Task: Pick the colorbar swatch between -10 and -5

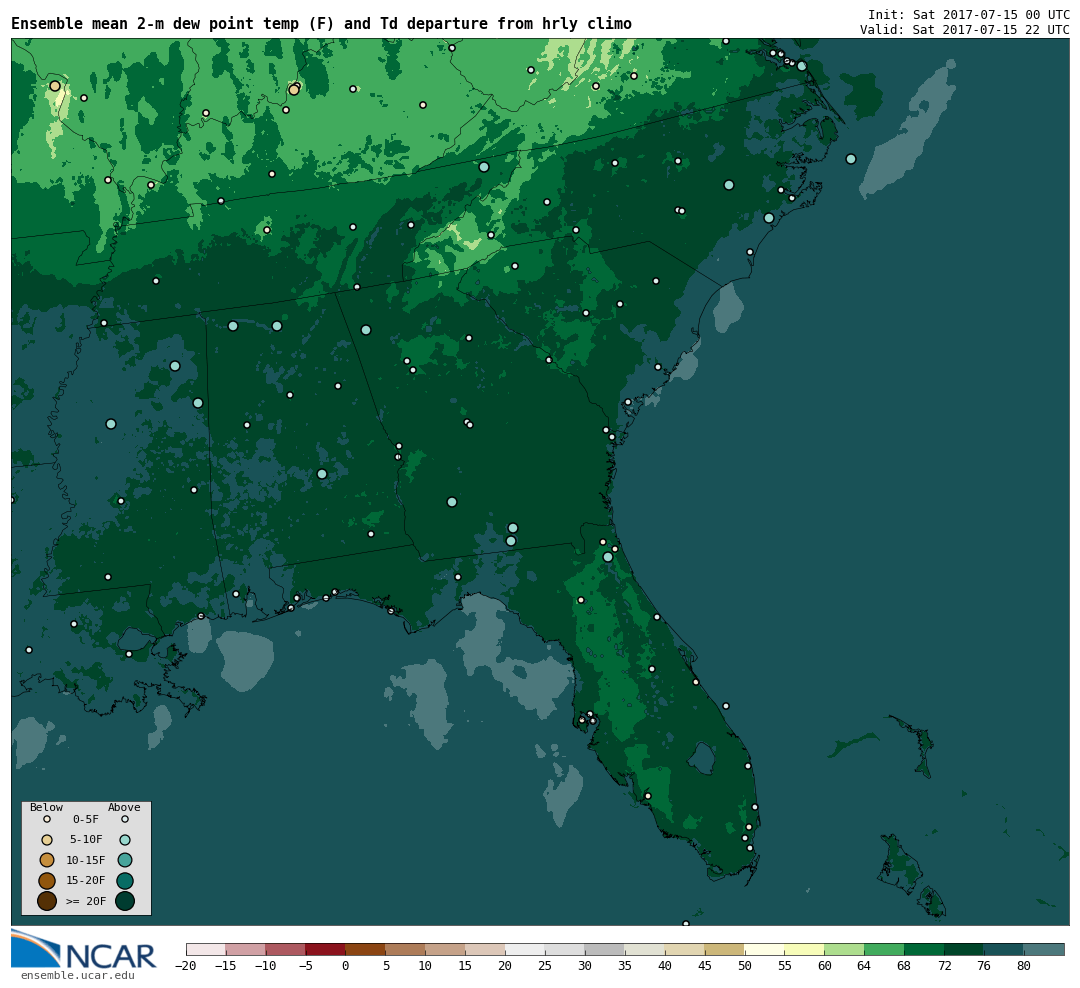Action: coord(286,949)
